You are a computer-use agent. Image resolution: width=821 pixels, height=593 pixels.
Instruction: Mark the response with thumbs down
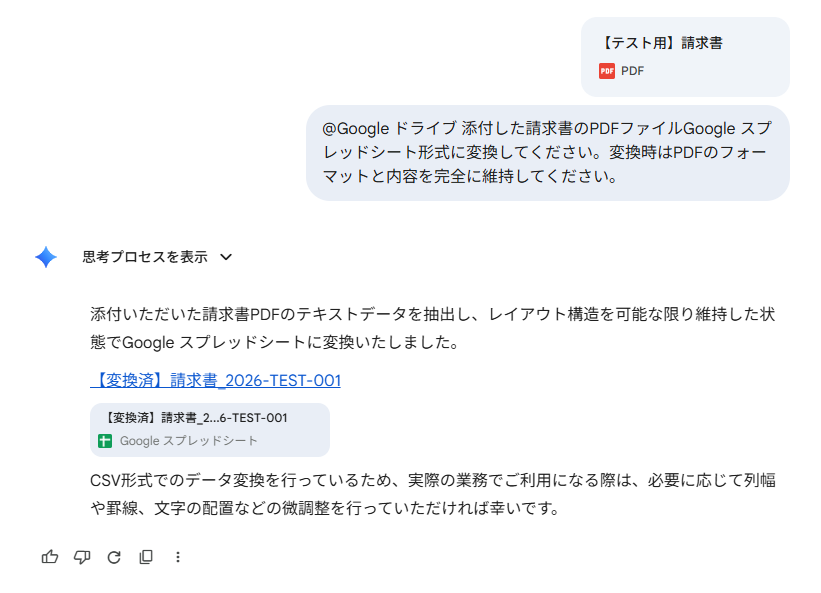(82, 557)
